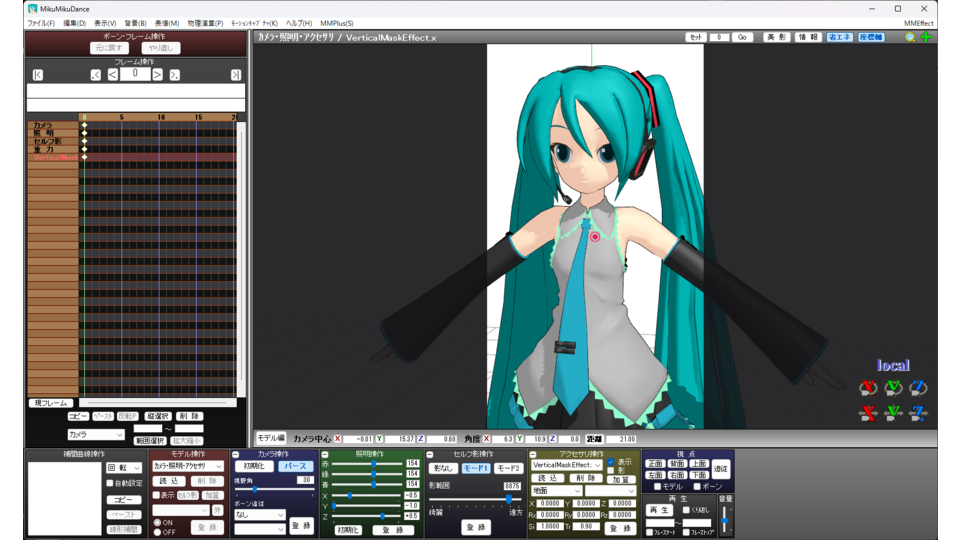Select the VerticalMask keyframe diamond
Viewport: 960px width, 540px height.
(84, 157)
